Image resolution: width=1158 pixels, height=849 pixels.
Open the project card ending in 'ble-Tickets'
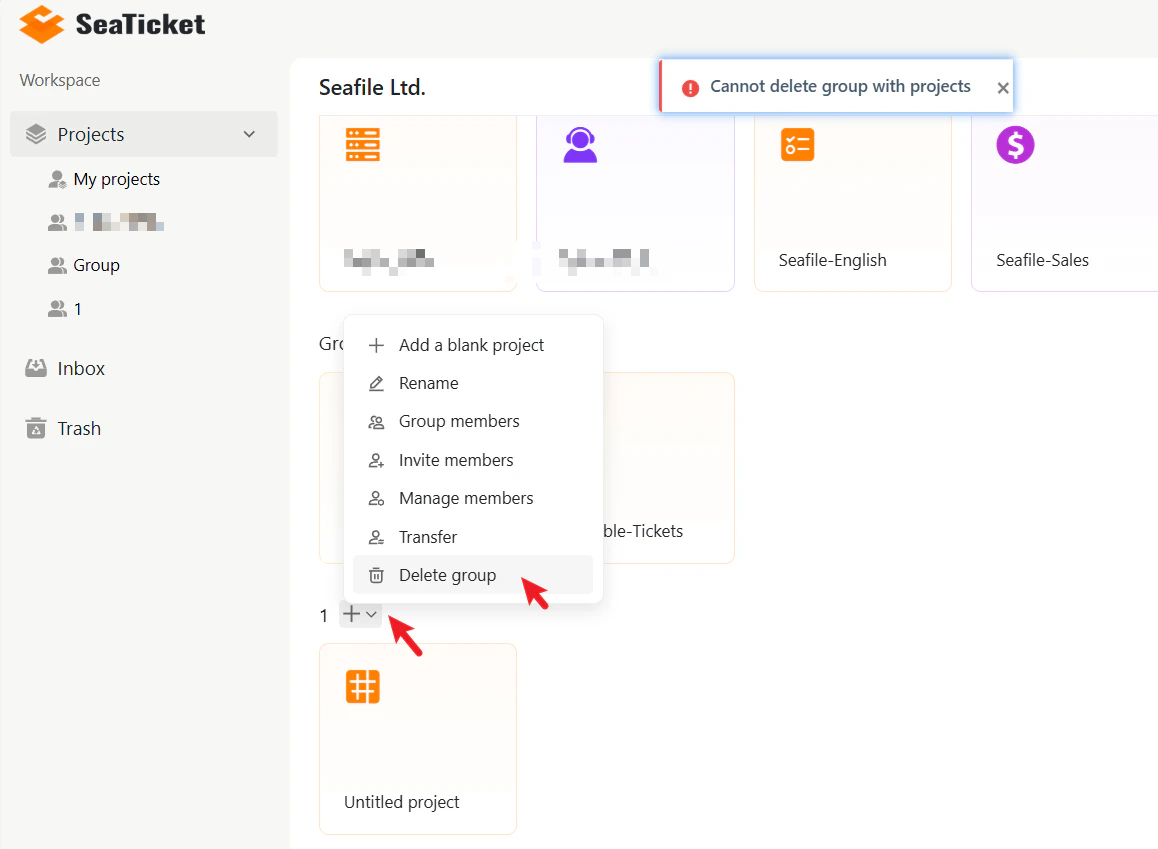668,468
